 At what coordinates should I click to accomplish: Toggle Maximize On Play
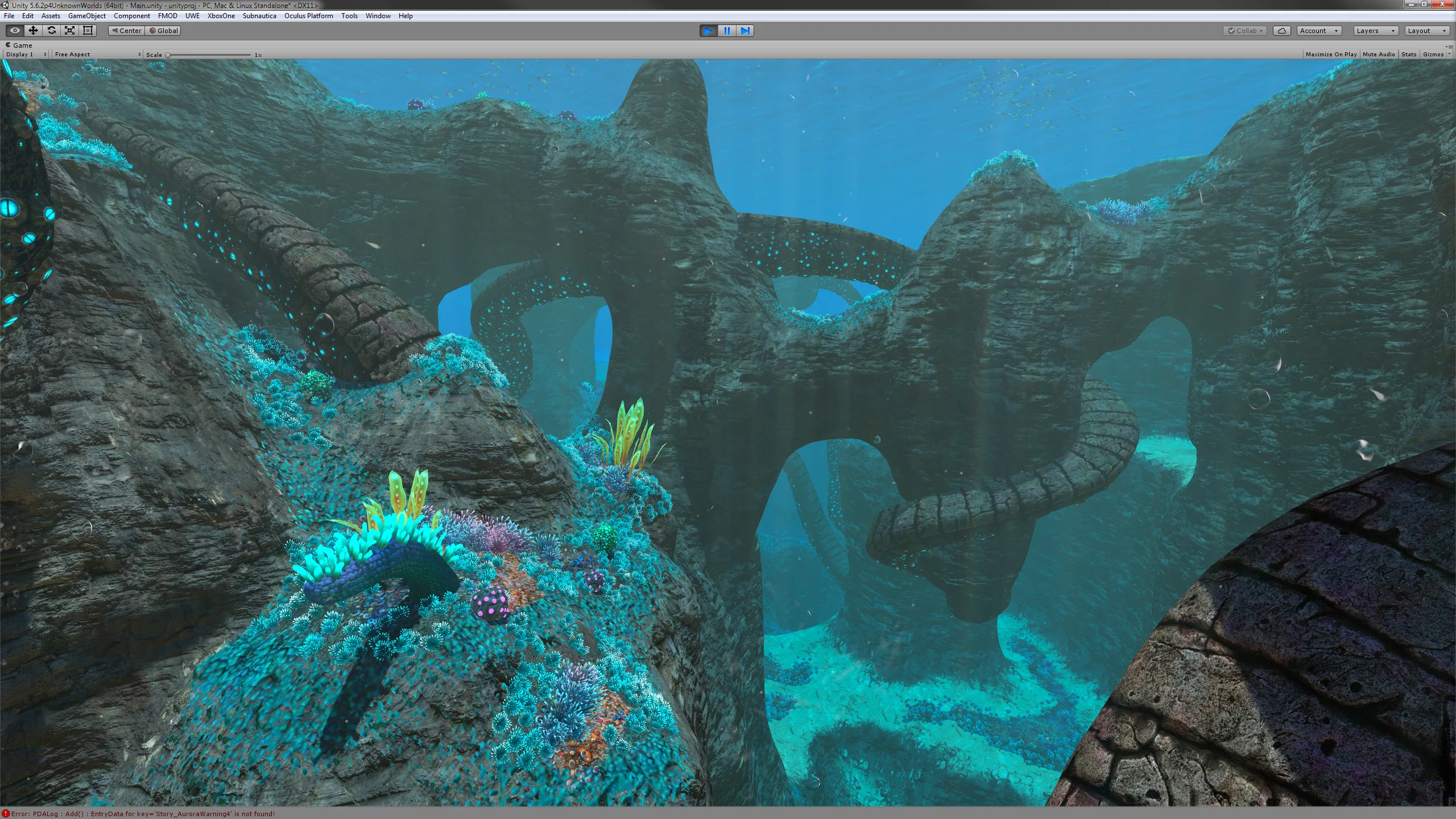tap(1331, 55)
